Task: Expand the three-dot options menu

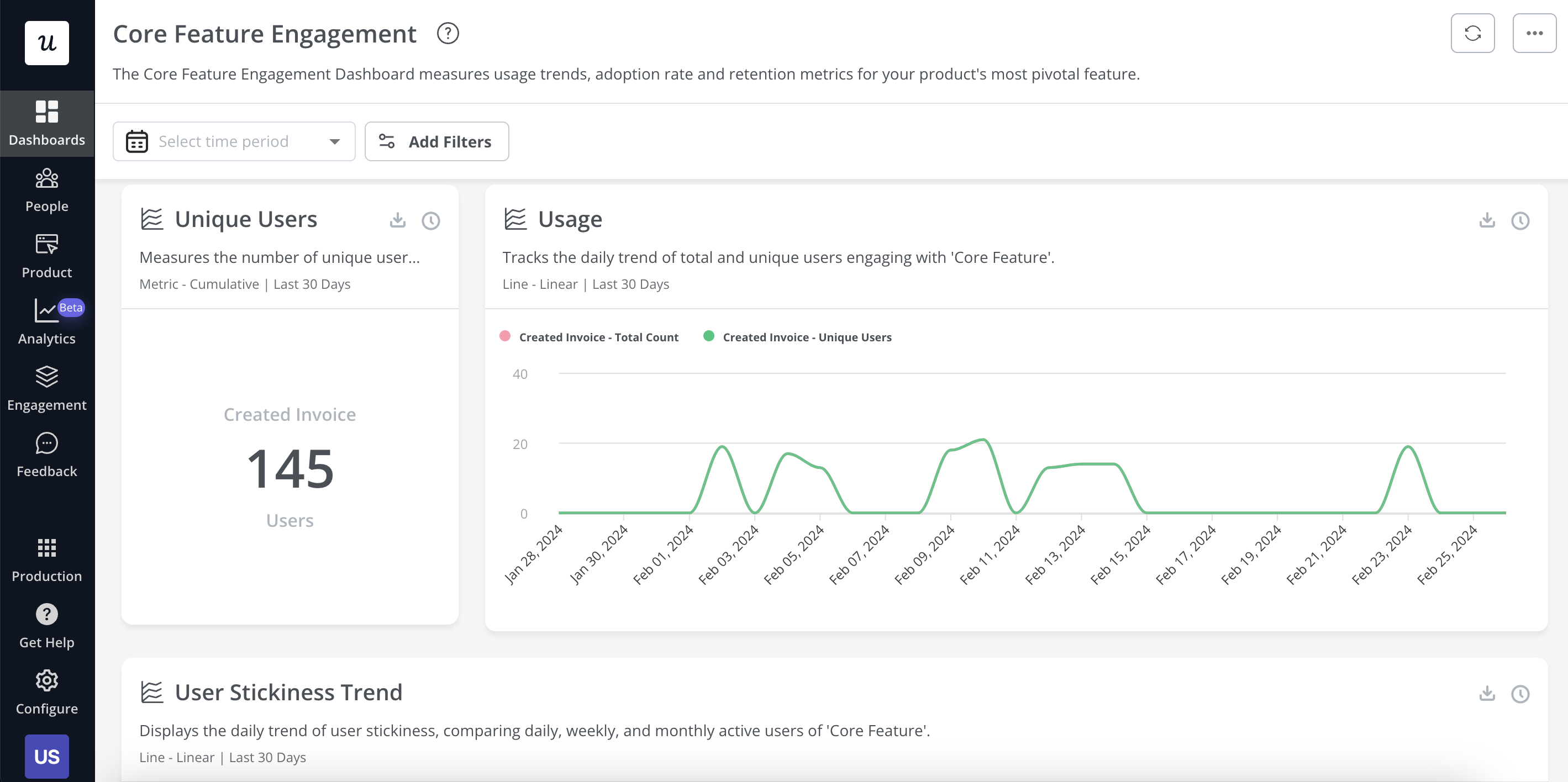Action: 1534,33
